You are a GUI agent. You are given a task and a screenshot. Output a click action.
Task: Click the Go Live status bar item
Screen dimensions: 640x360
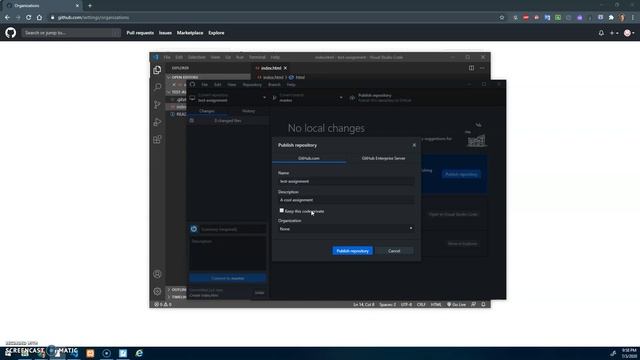coord(456,304)
